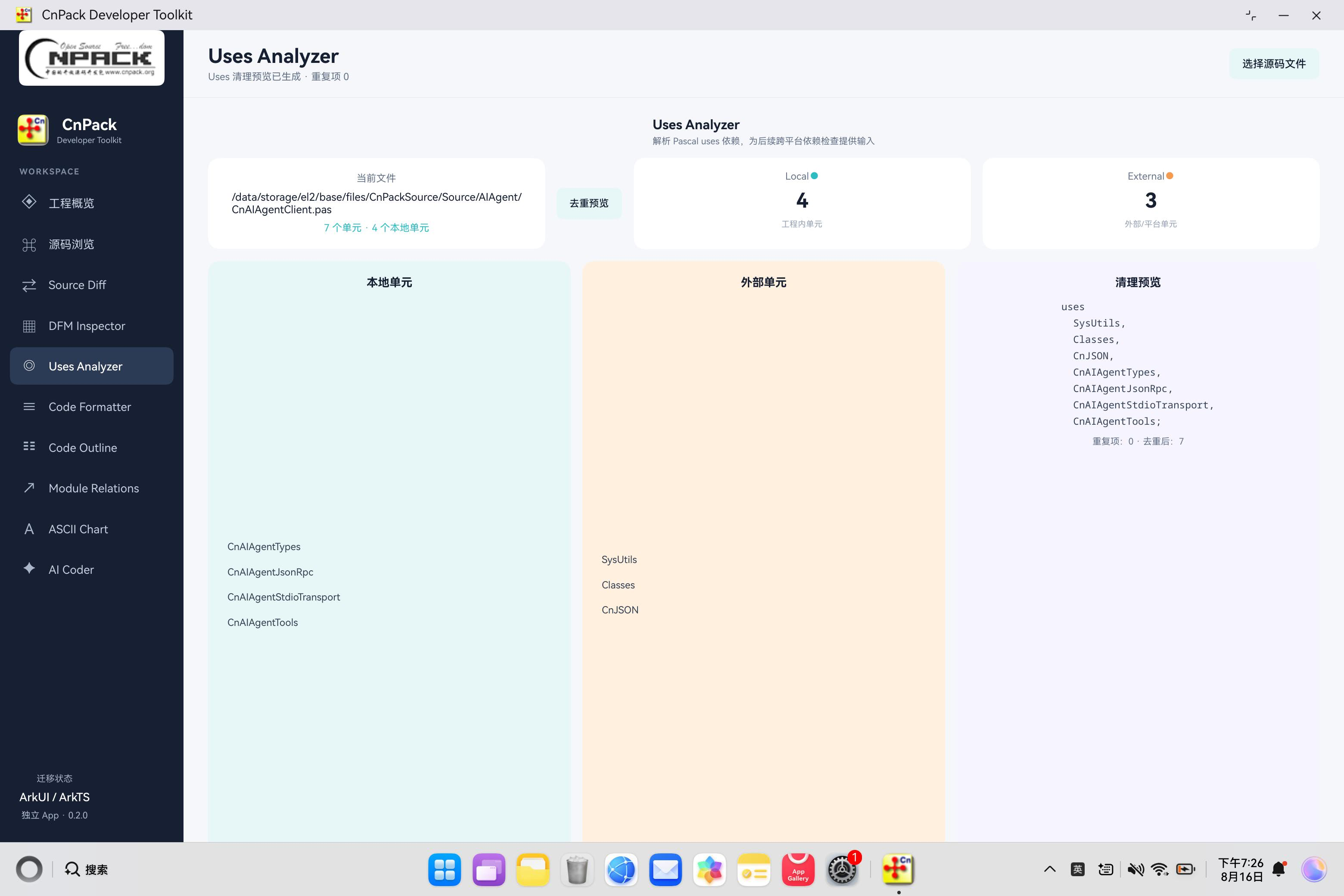
Task: Click the External 3 外部/平台单元 card
Action: coord(1150,203)
